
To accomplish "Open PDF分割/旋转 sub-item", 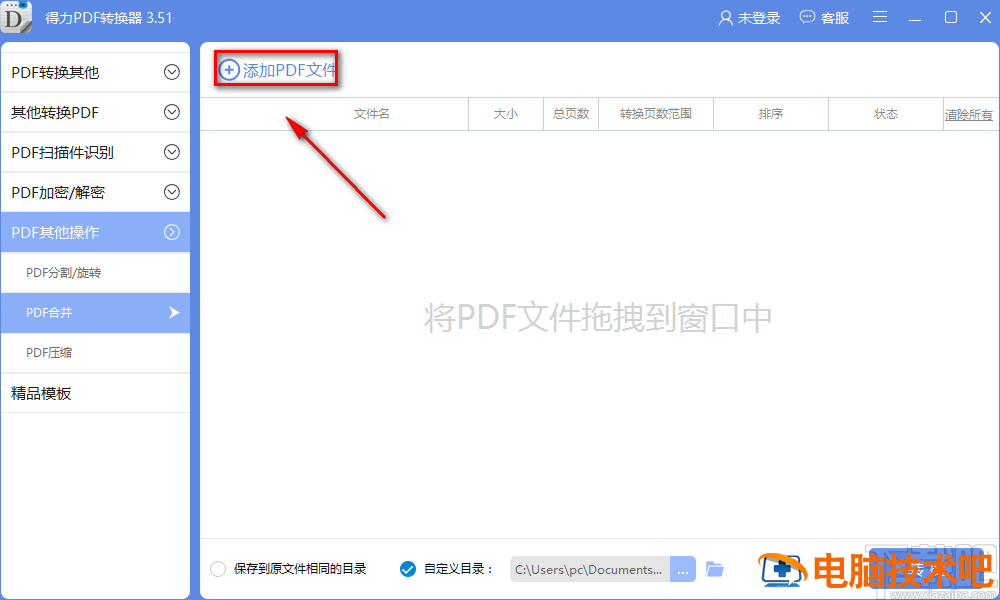I will click(95, 273).
